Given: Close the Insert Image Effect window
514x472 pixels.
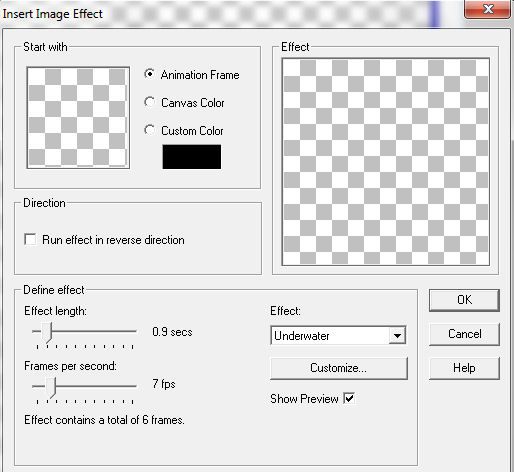Looking at the screenshot, I should click(x=487, y=9).
